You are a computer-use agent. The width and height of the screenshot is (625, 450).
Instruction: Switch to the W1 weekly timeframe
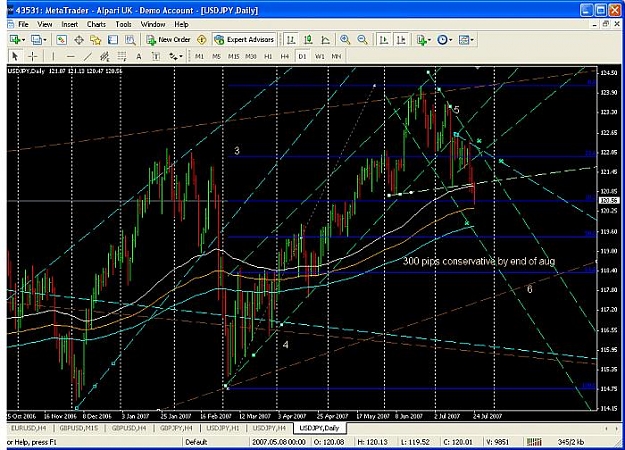320,56
